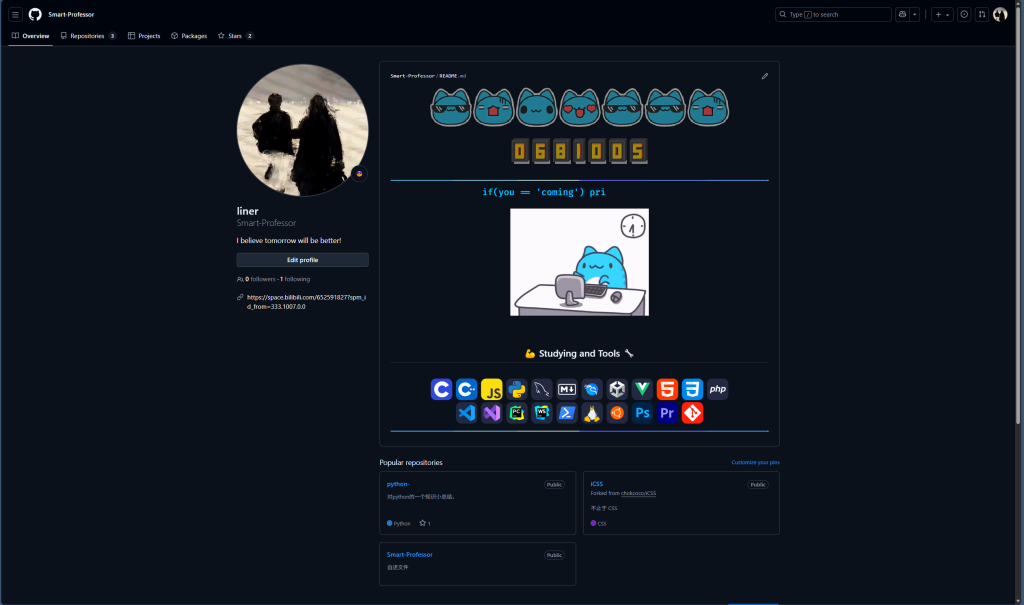
Task: Open the Pull requests icon in header
Action: tap(982, 15)
